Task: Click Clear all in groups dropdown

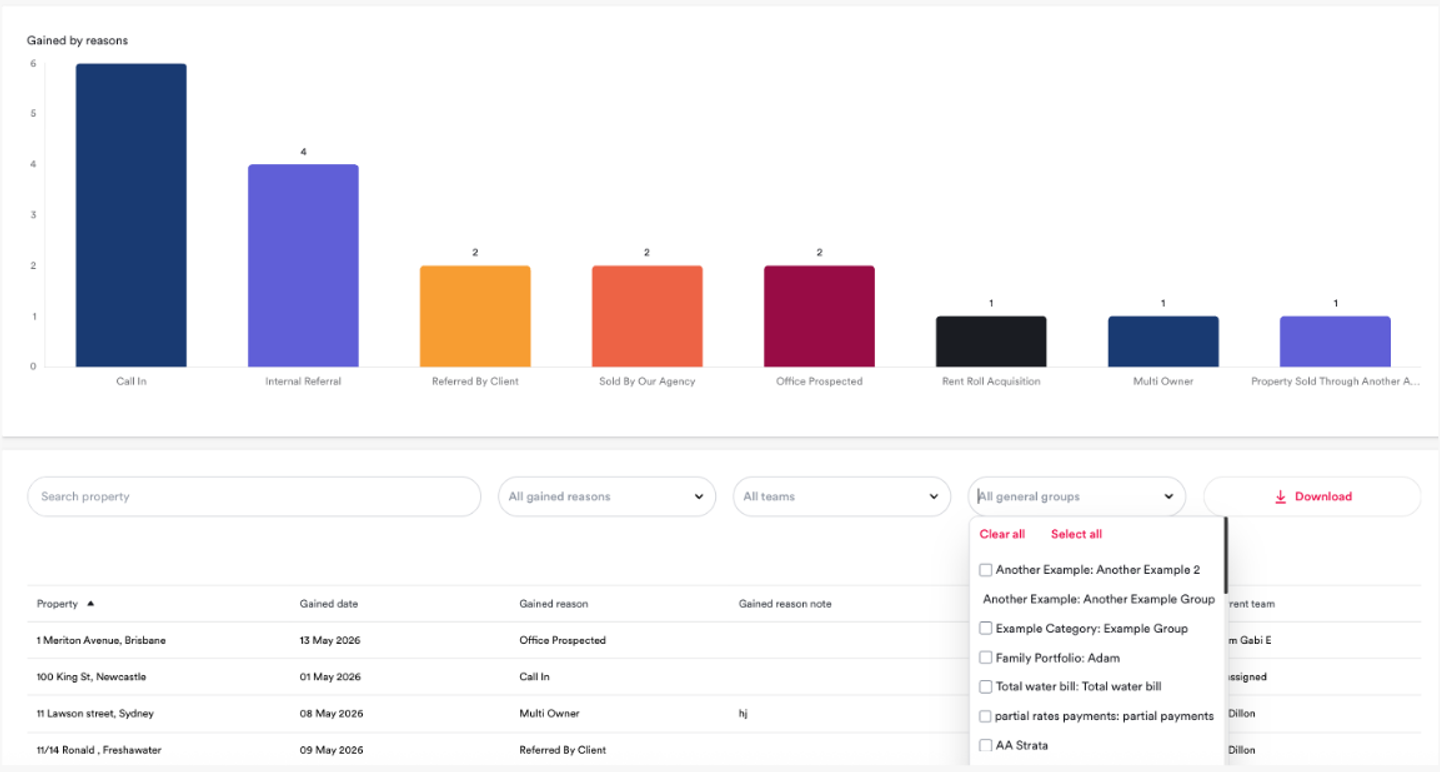Action: [1002, 534]
